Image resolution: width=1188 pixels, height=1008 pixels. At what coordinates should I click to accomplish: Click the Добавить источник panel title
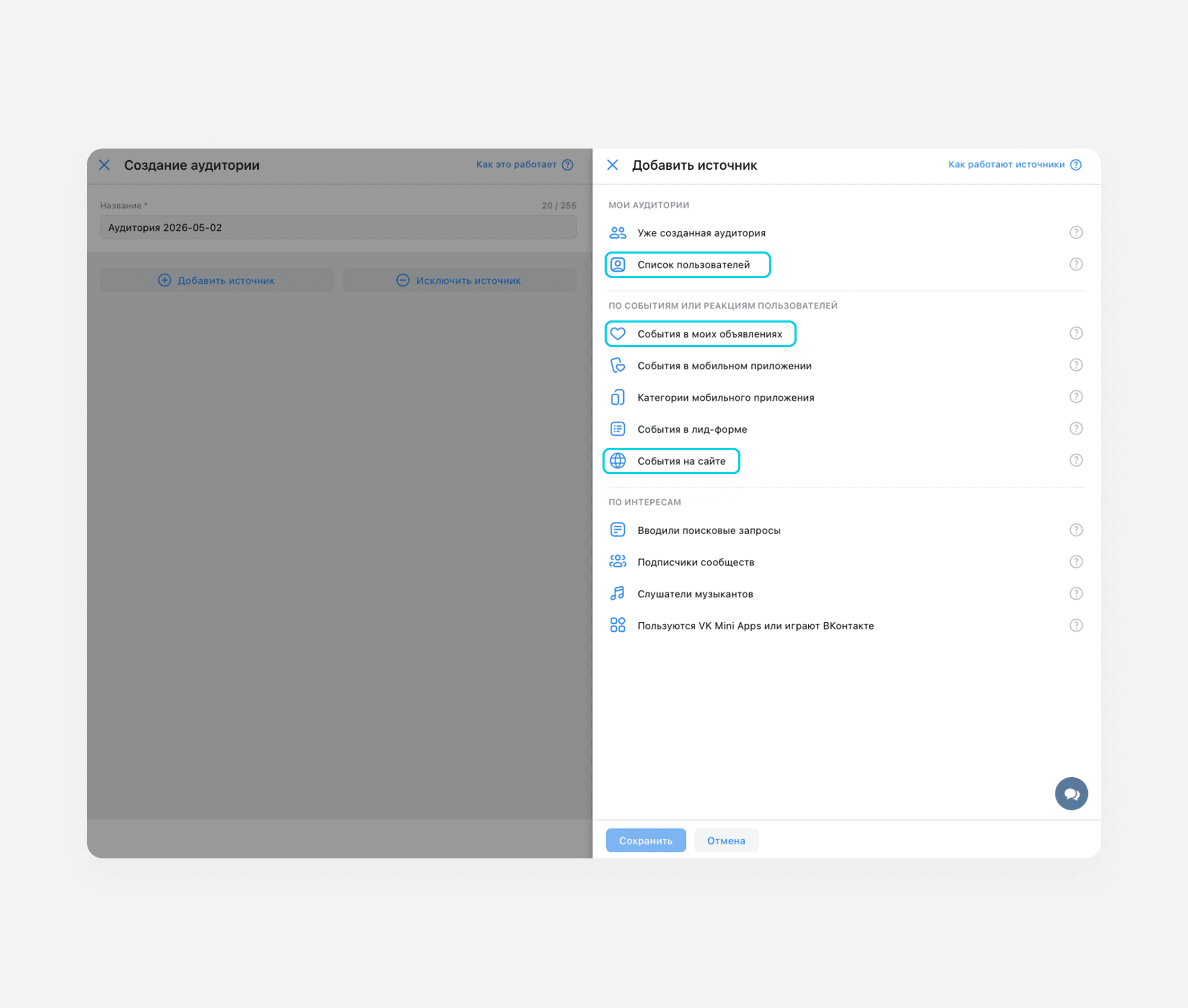click(695, 165)
